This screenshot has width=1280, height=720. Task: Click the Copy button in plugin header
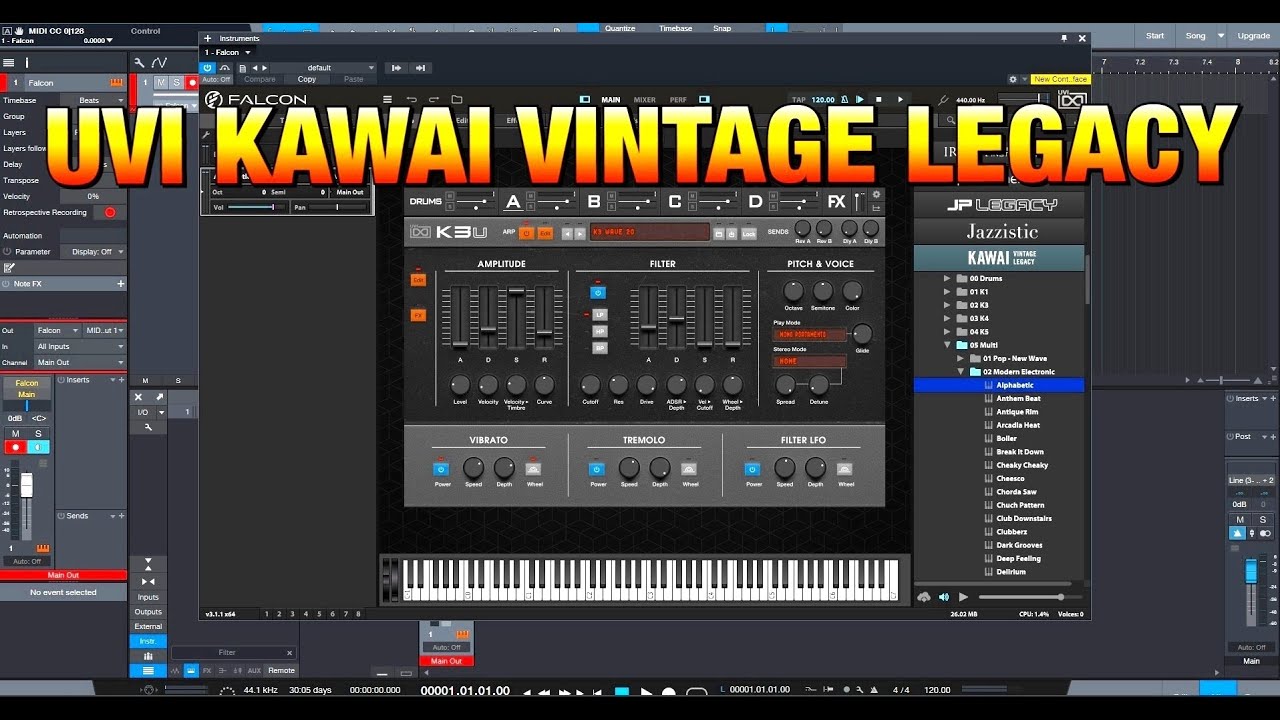point(307,79)
